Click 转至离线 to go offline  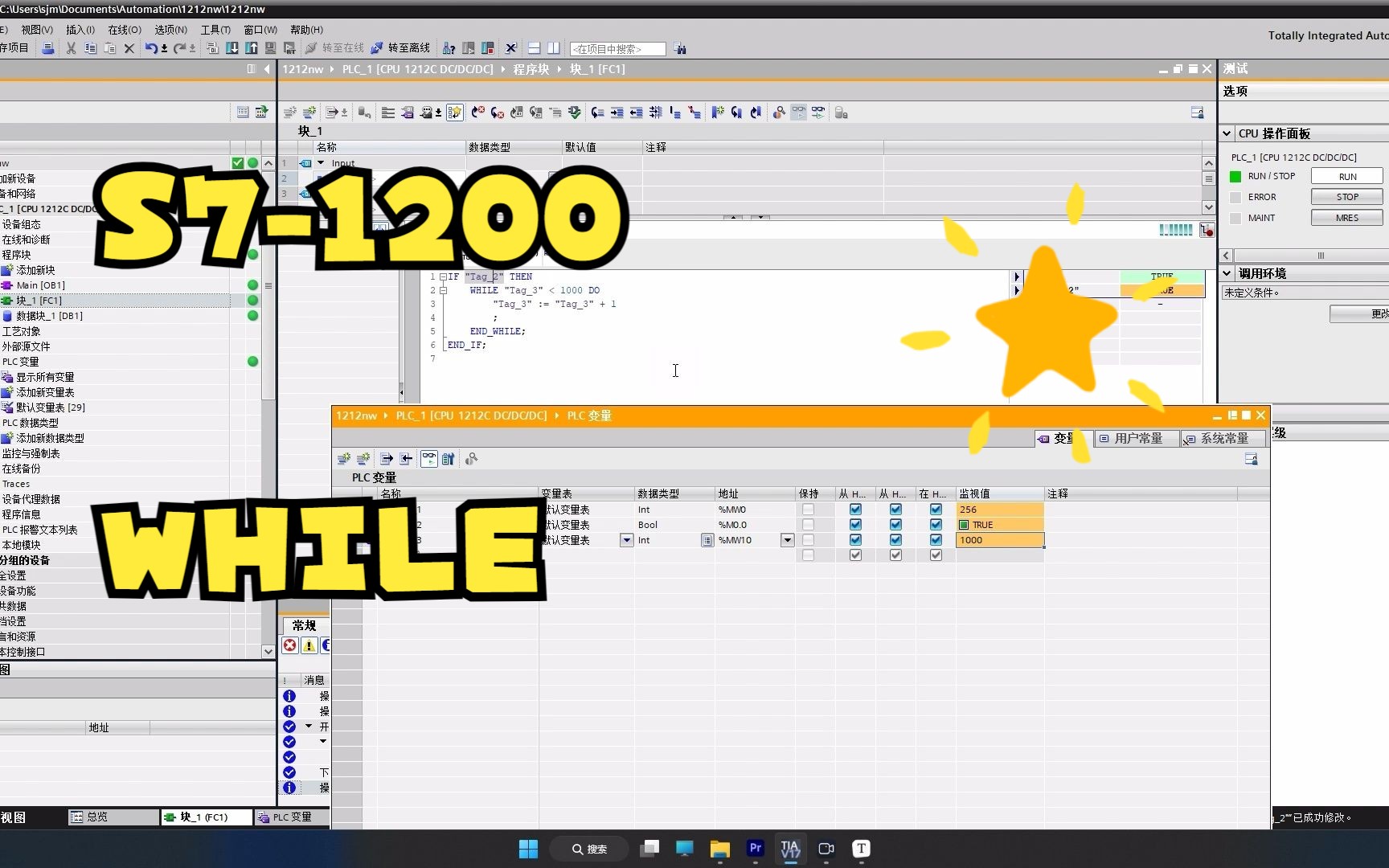click(x=400, y=48)
